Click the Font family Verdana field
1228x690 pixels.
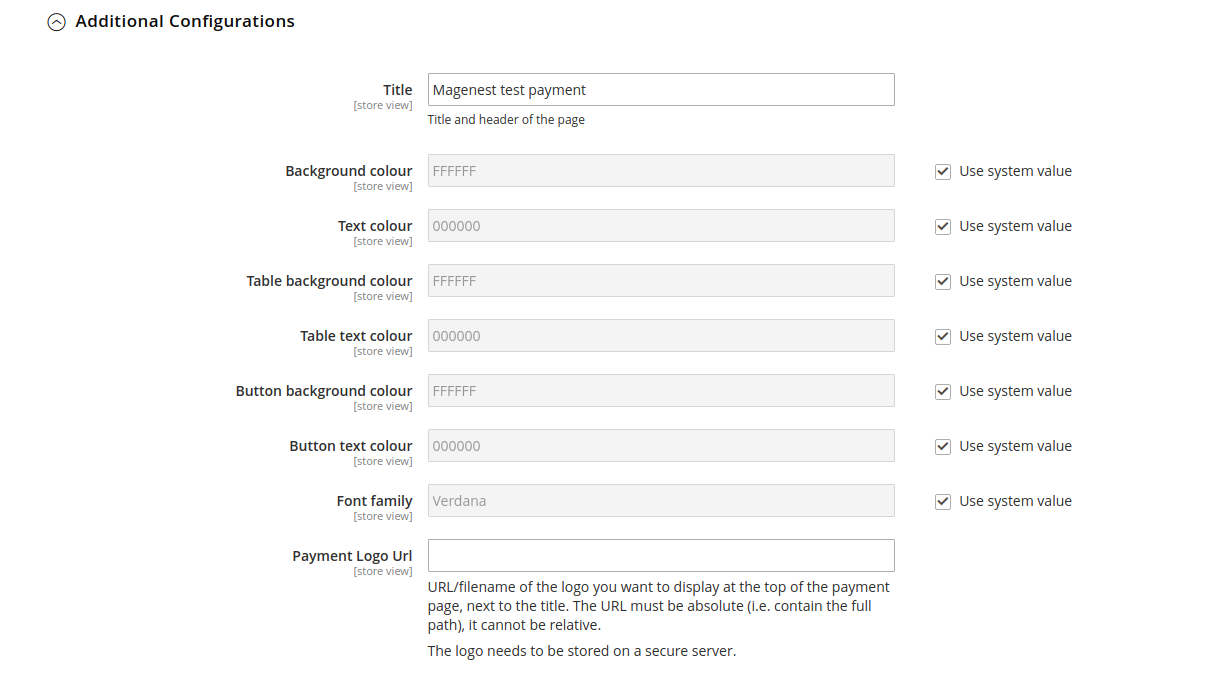[x=660, y=501]
